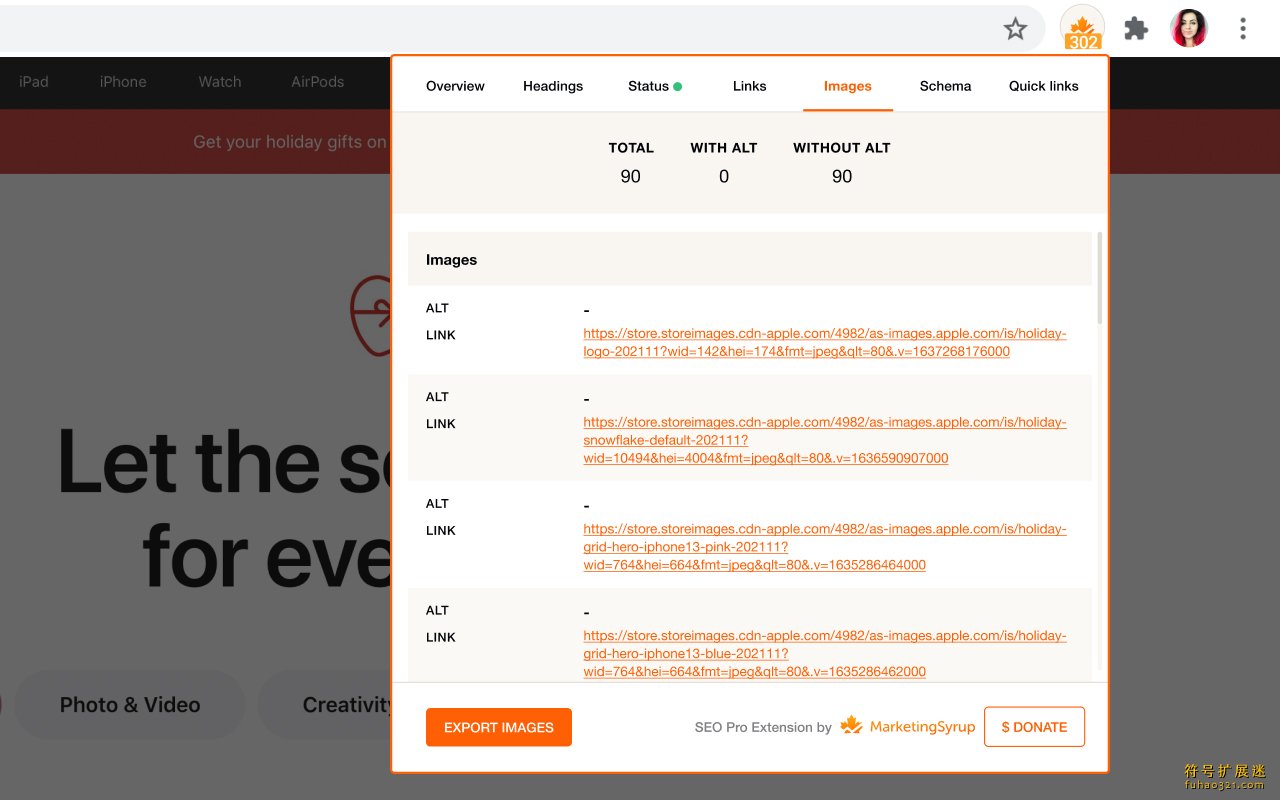Click the WITH ALT count 0
This screenshot has height=800, width=1280.
[724, 177]
